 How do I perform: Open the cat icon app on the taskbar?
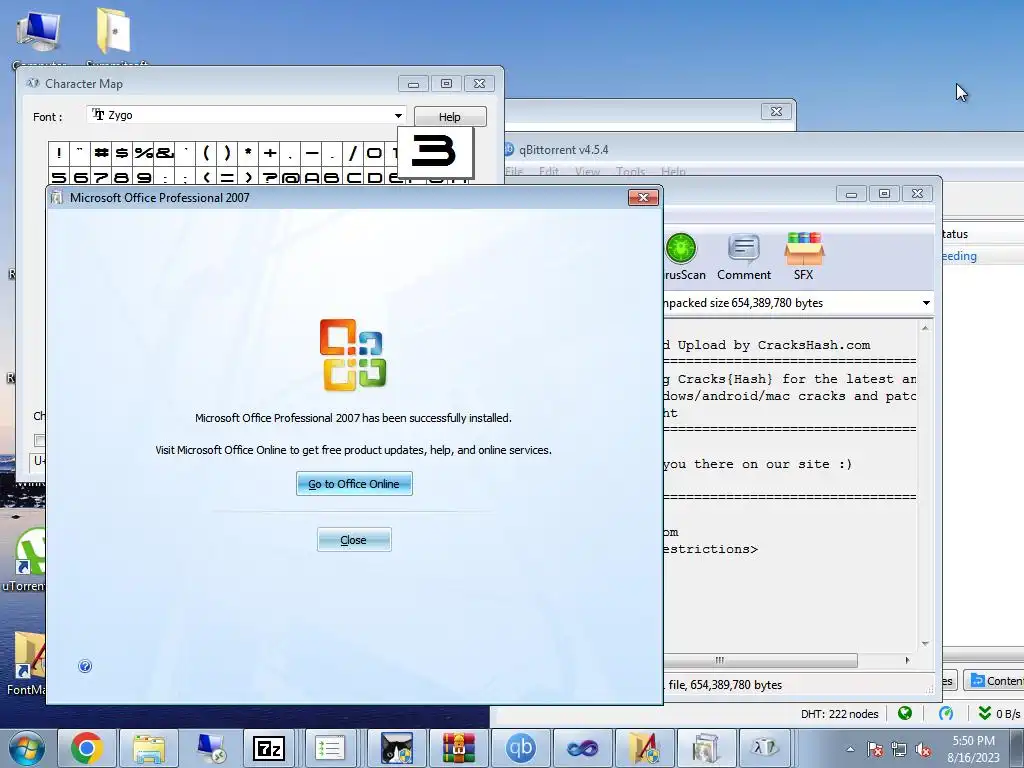point(397,748)
